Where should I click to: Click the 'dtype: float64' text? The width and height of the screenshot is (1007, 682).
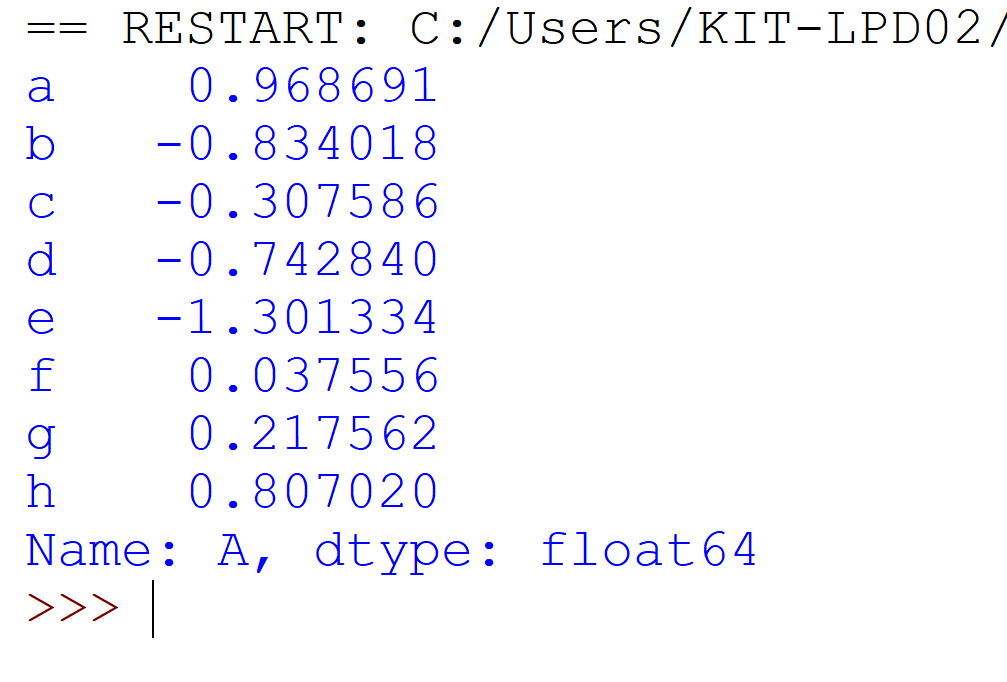pos(535,550)
